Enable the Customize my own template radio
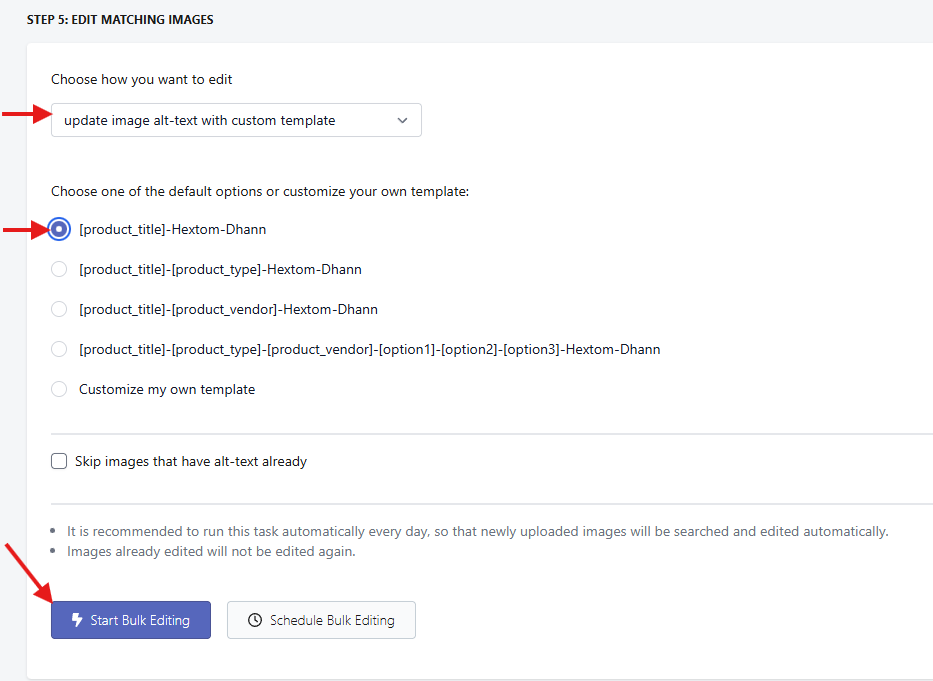The width and height of the screenshot is (933, 681). (59, 389)
